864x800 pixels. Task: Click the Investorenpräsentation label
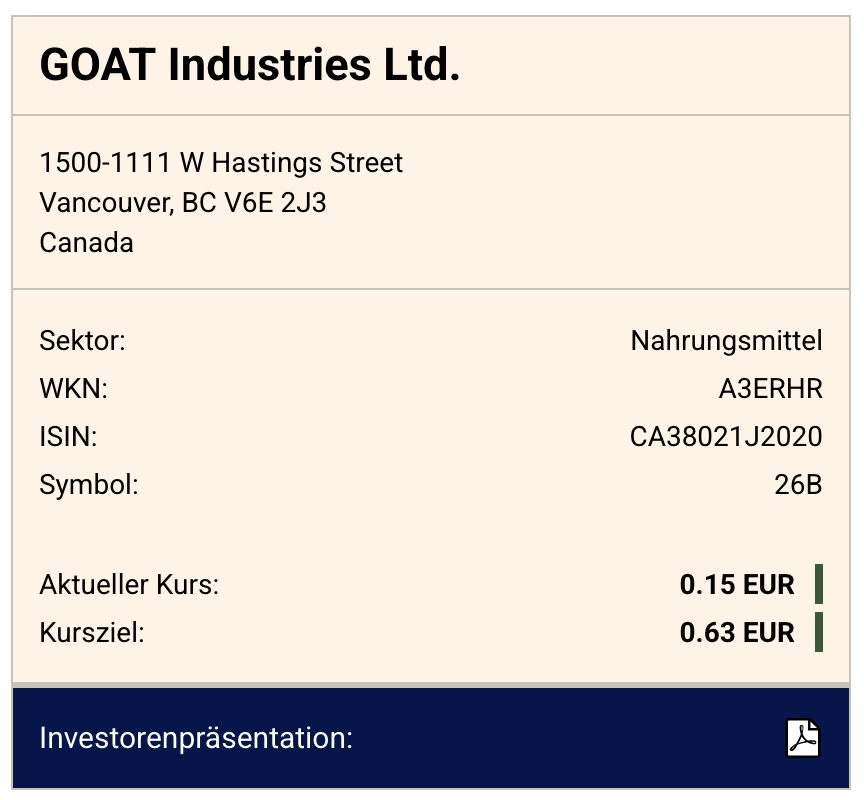(196, 739)
